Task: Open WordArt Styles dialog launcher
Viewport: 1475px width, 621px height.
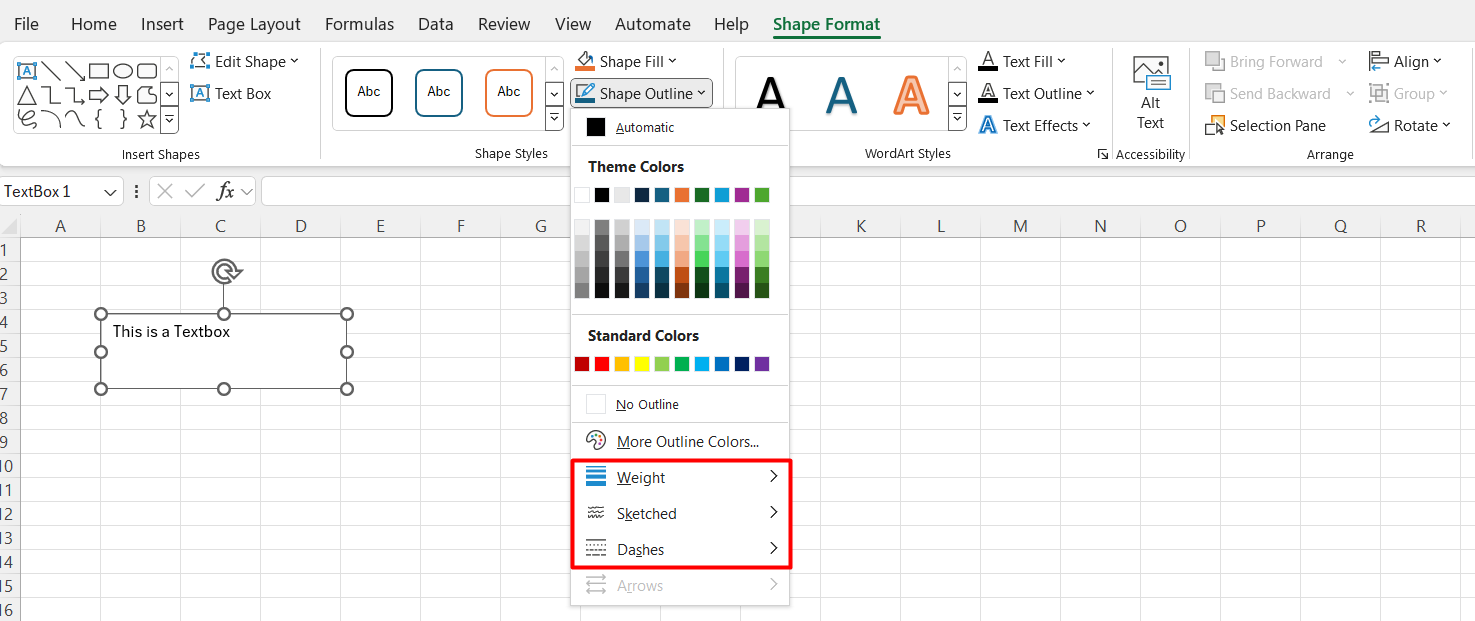Action: (x=1102, y=154)
